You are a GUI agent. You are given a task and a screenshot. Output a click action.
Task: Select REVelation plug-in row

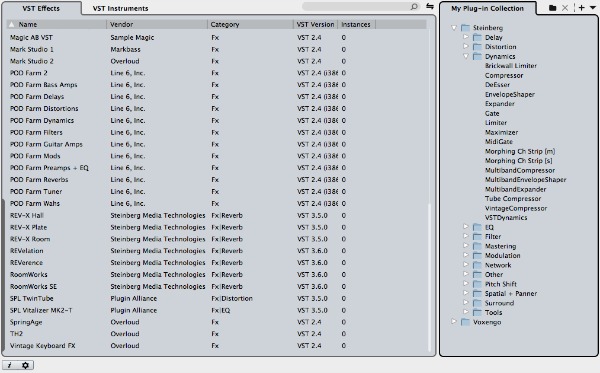[216, 251]
